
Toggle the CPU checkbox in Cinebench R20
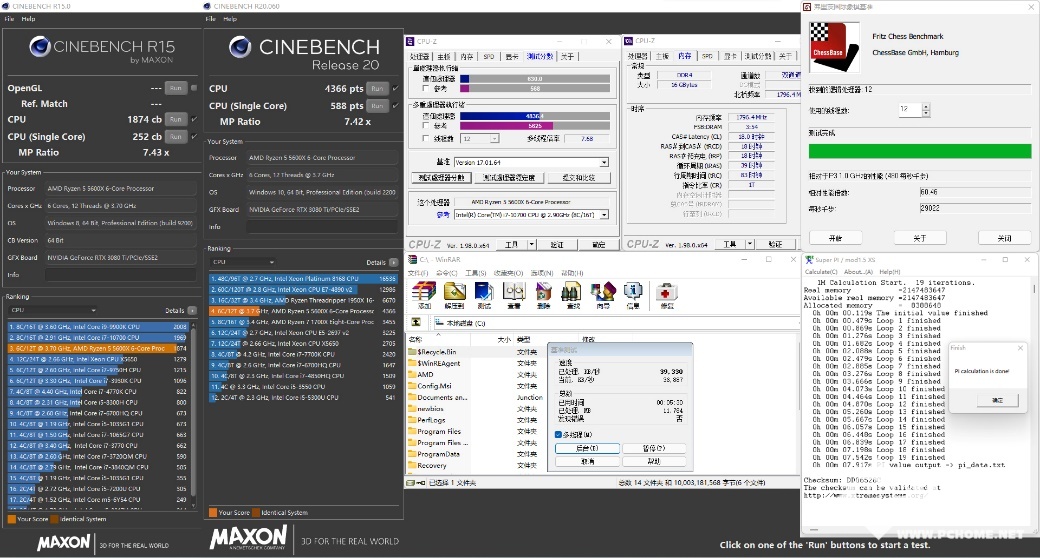[395, 88]
